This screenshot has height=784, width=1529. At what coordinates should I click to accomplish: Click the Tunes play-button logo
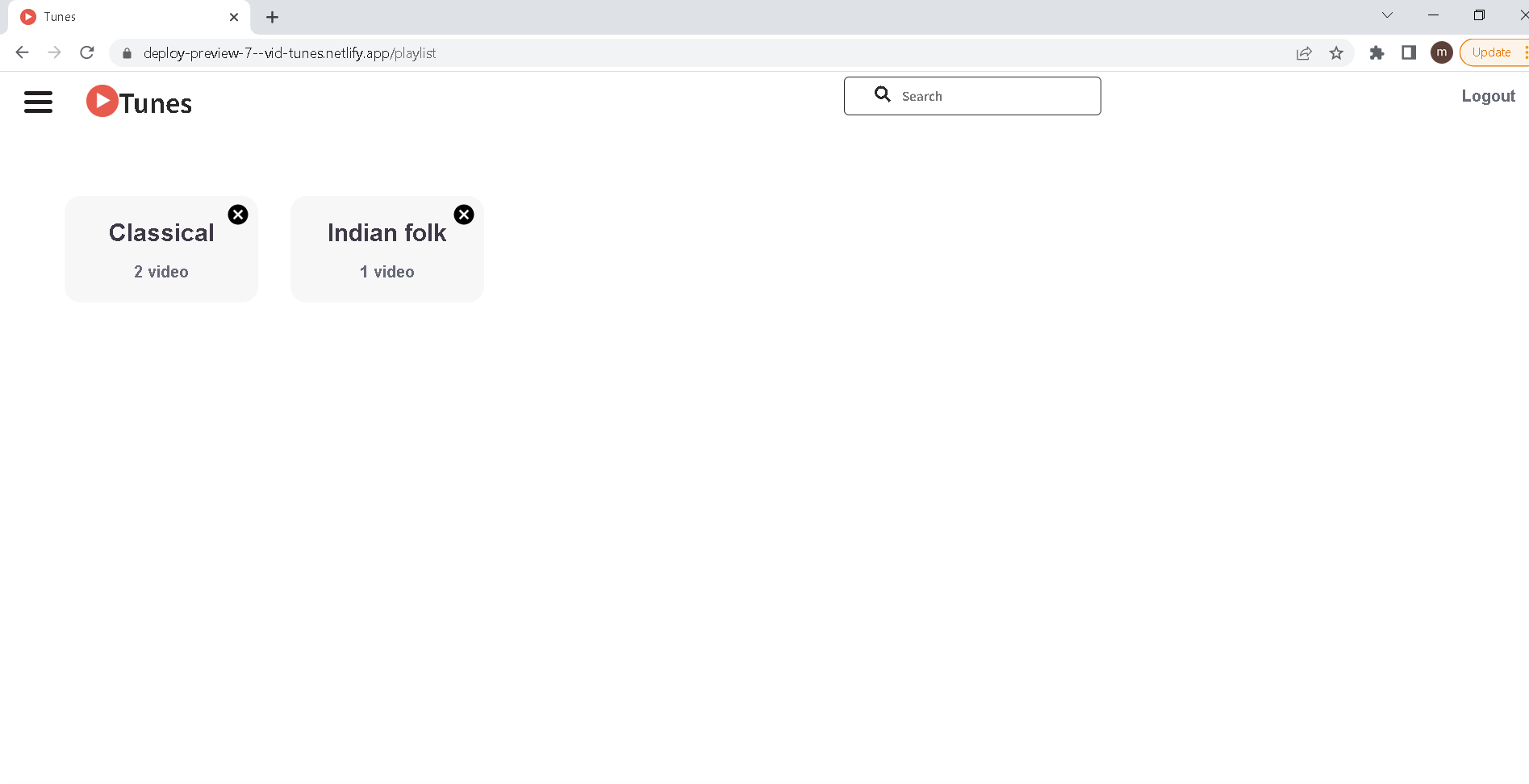pyautogui.click(x=102, y=101)
